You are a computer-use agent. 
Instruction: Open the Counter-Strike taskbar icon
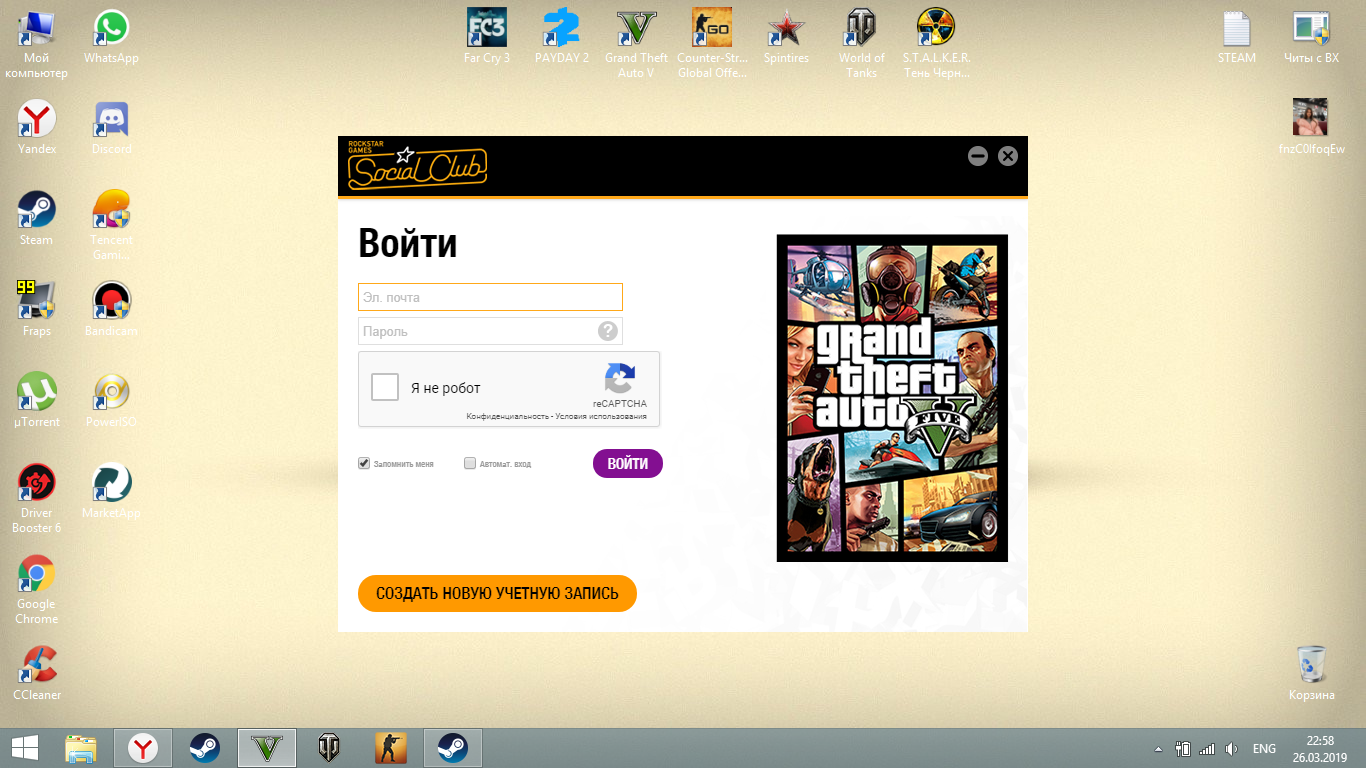pos(391,747)
